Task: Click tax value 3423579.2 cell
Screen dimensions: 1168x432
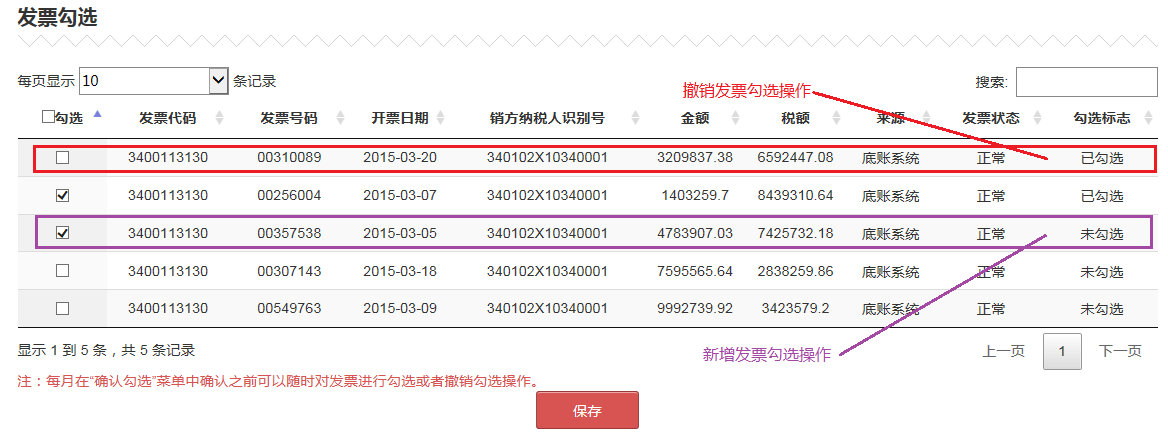Action: [795, 308]
